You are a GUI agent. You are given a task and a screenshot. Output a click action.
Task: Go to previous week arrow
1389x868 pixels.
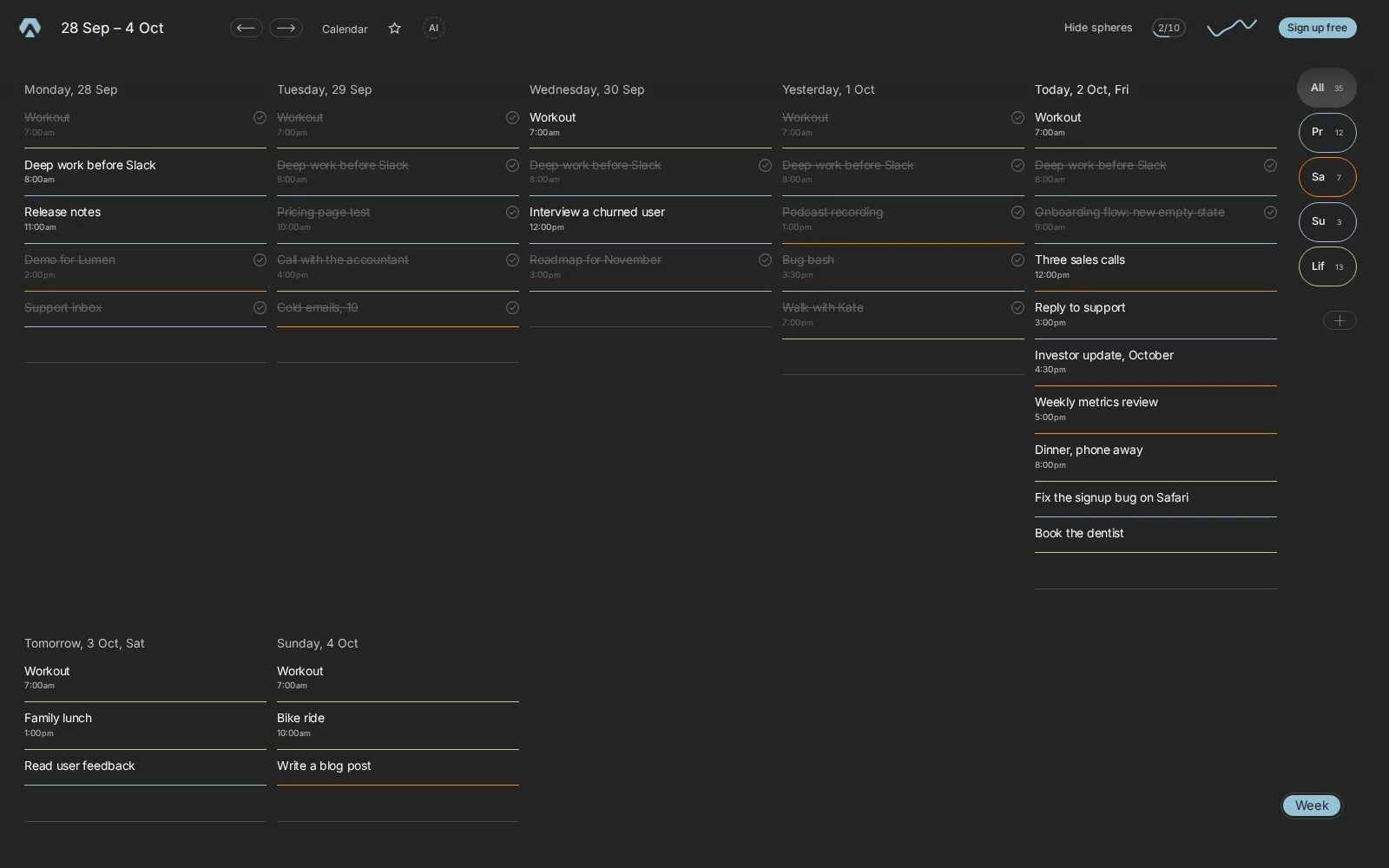pyautogui.click(x=247, y=28)
